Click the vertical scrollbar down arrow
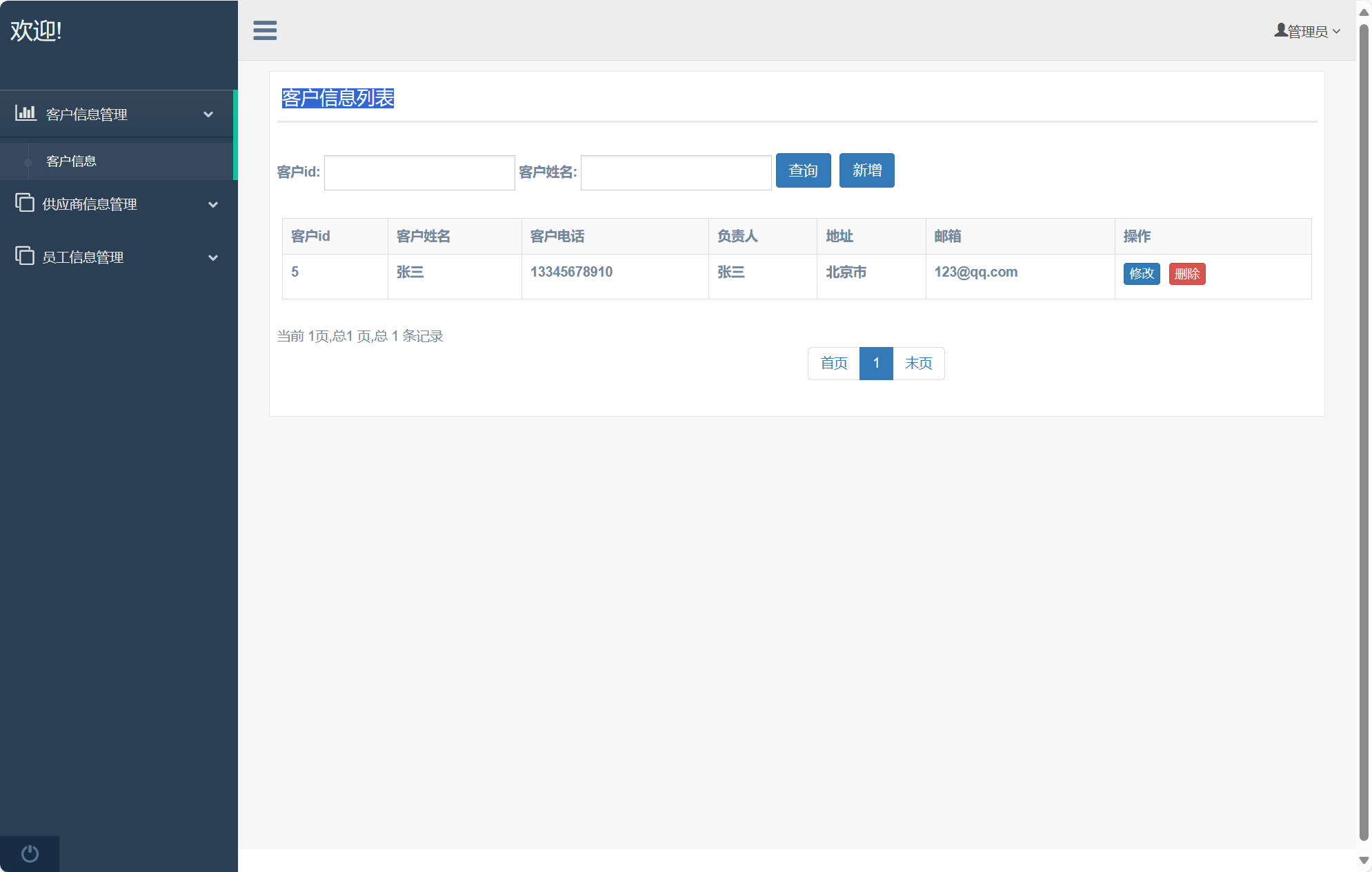The width and height of the screenshot is (1372, 872). click(1363, 860)
